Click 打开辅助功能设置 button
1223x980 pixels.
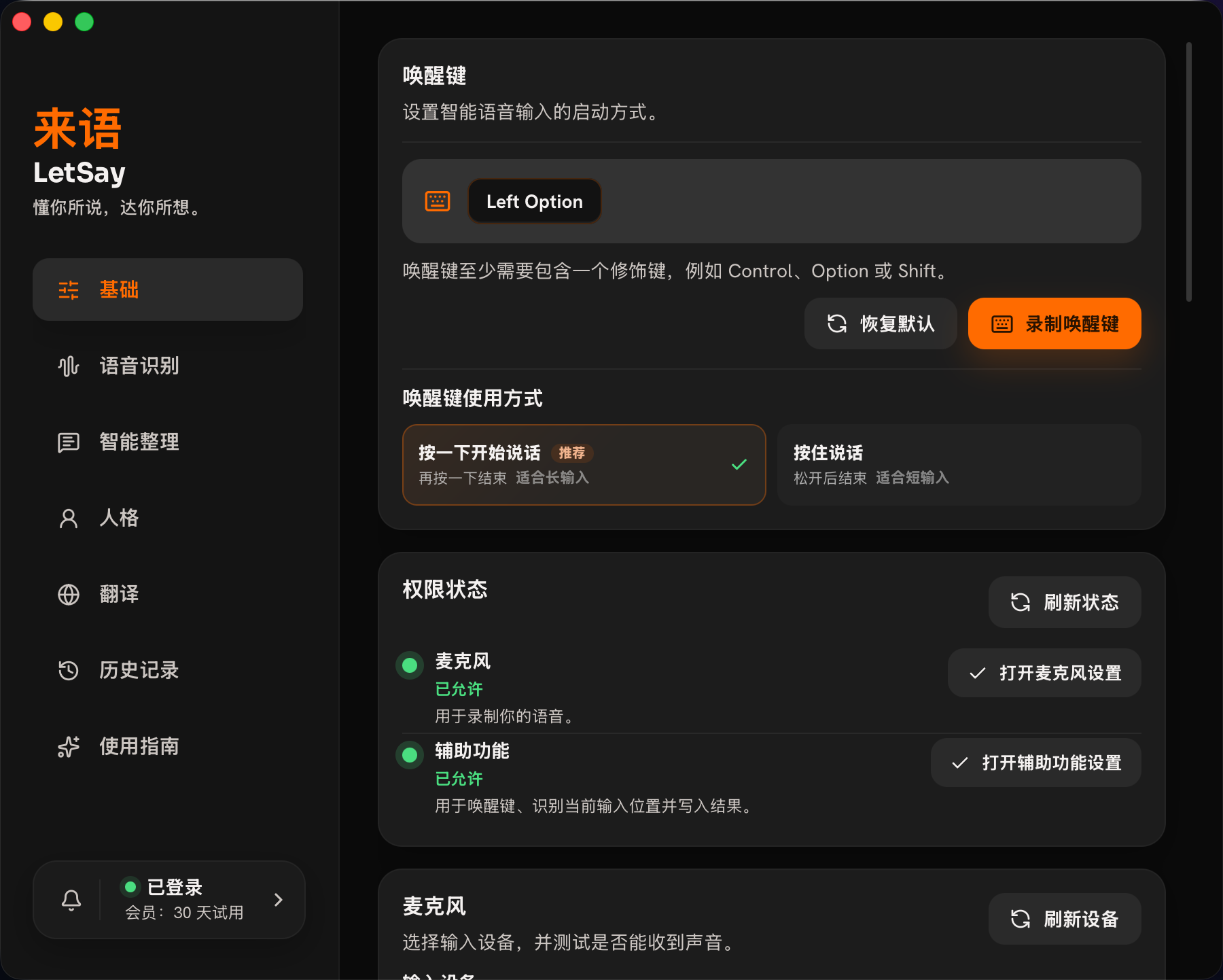1035,763
